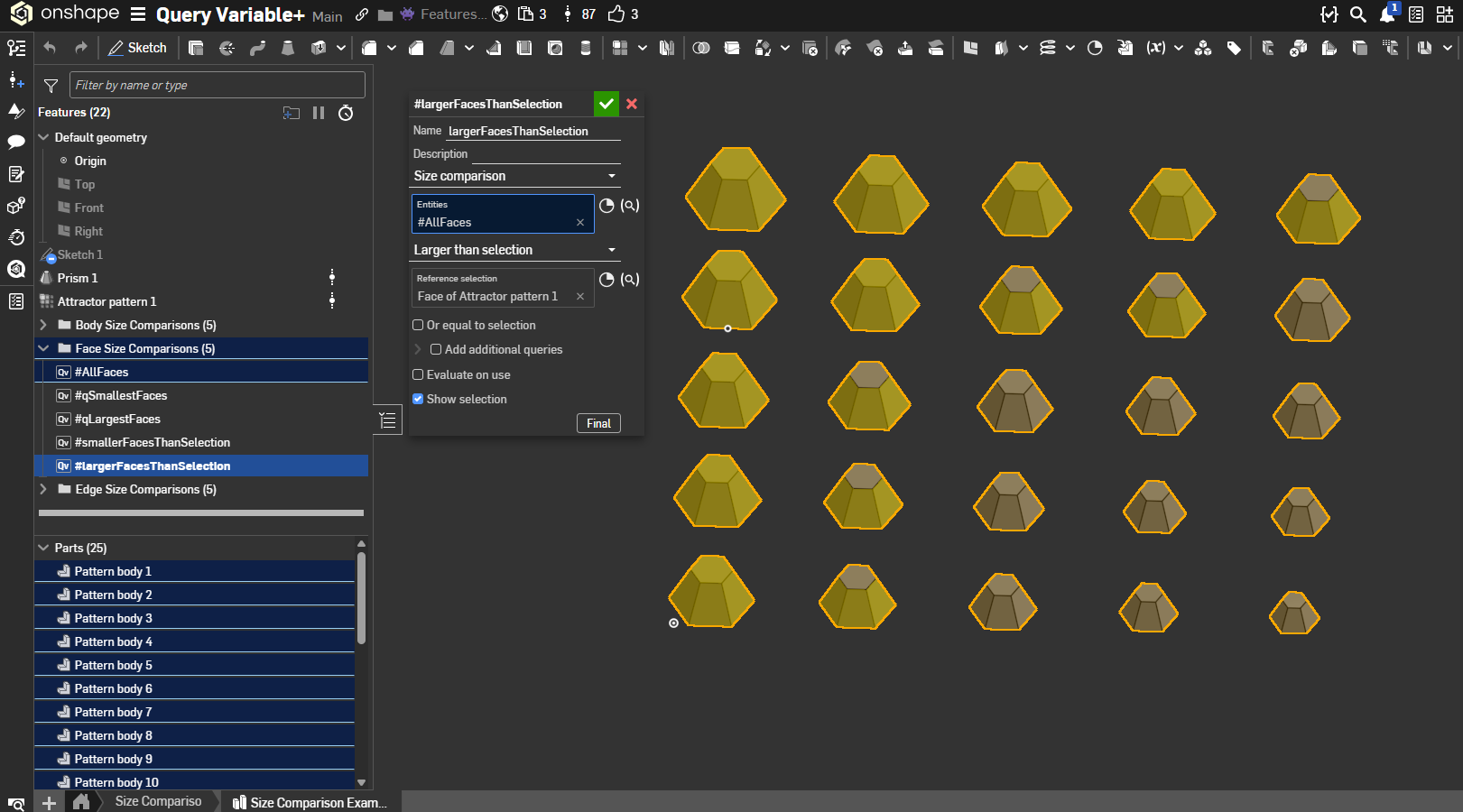
Task: Click the green checkmark to confirm feature
Action: (606, 104)
